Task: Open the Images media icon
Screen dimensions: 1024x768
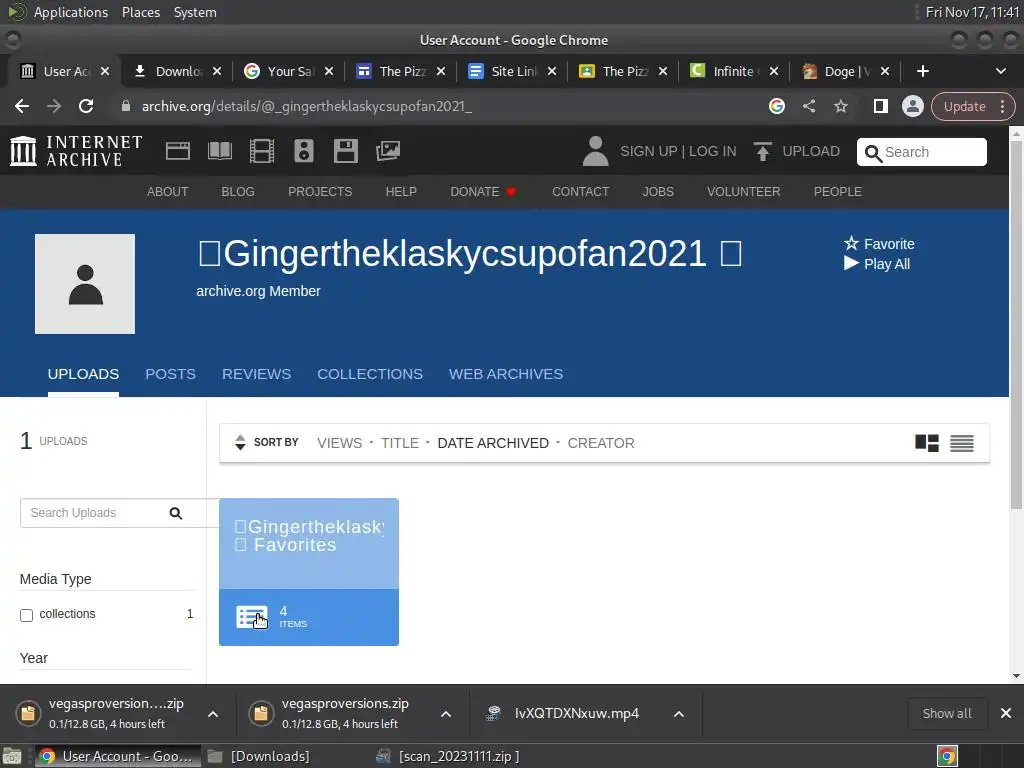Action: pyautogui.click(x=388, y=151)
